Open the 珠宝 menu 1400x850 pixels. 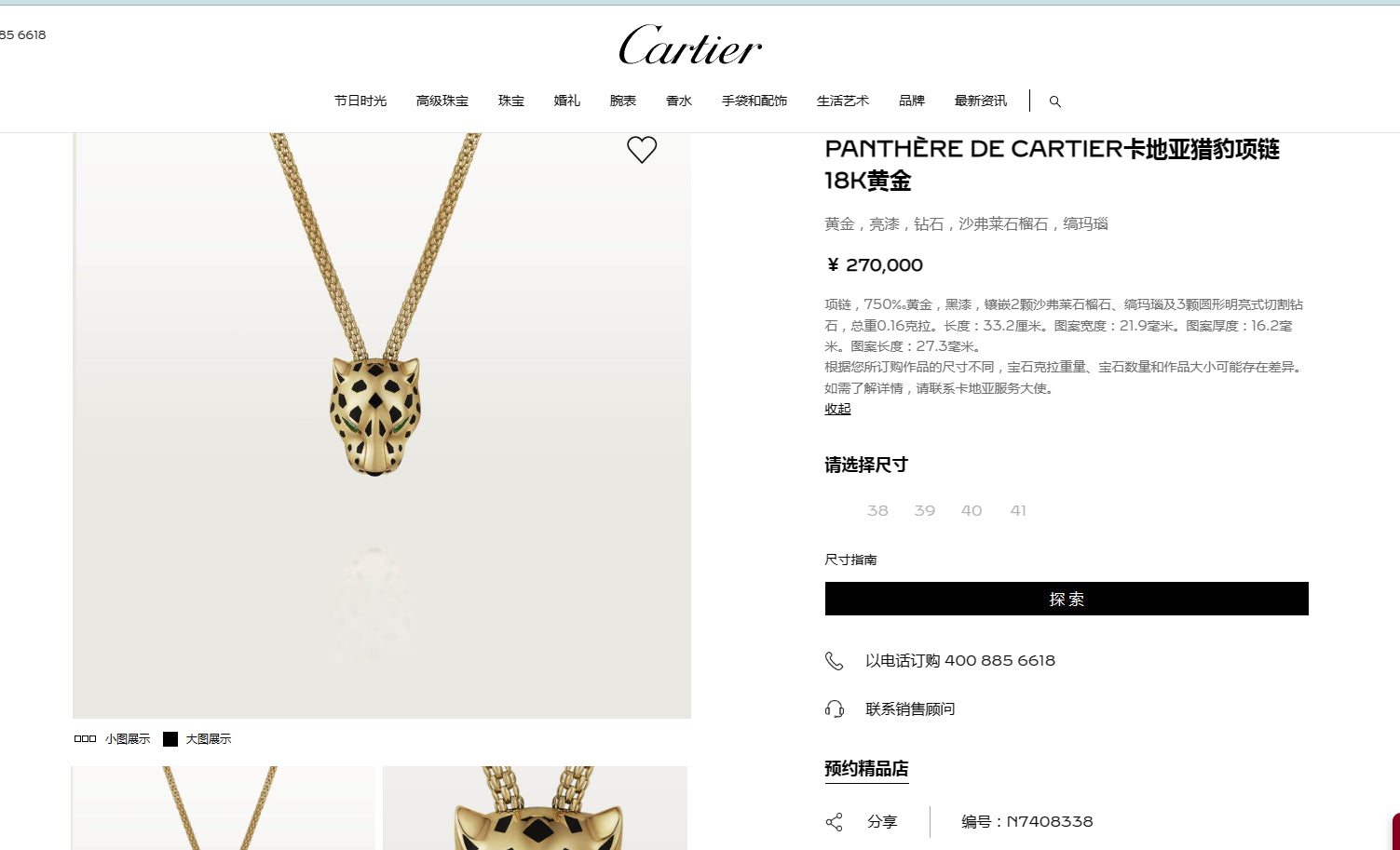(x=511, y=101)
